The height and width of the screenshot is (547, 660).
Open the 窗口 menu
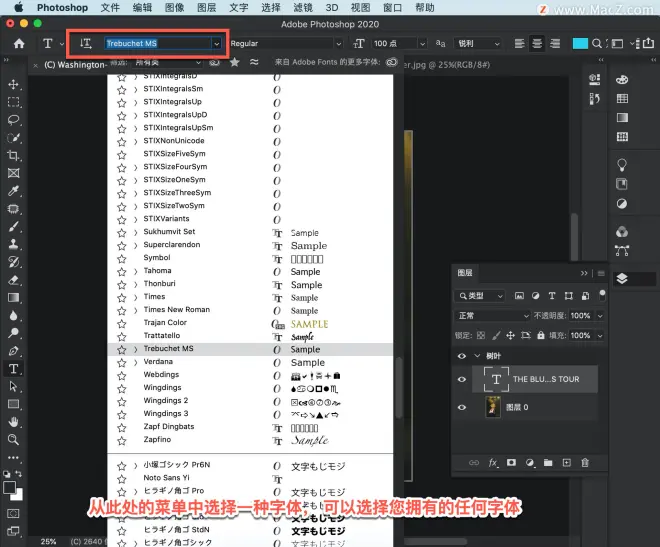click(x=392, y=8)
